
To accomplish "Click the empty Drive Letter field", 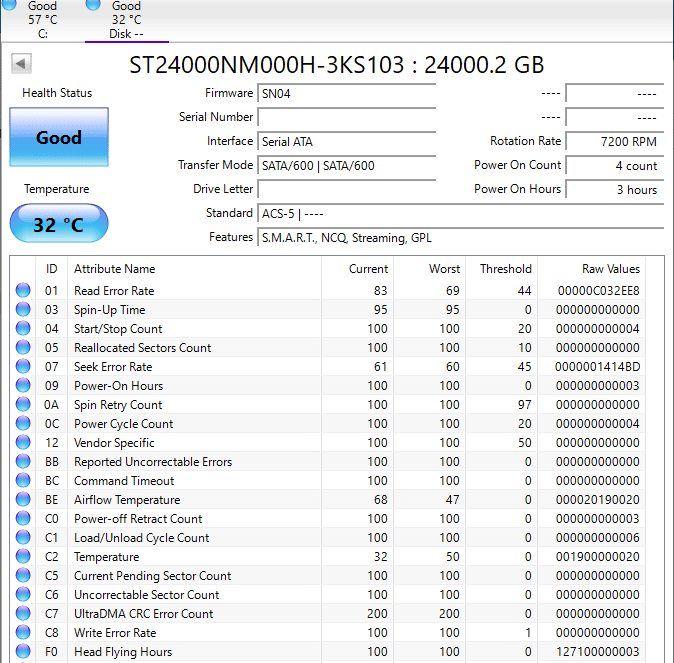I will click(x=346, y=190).
